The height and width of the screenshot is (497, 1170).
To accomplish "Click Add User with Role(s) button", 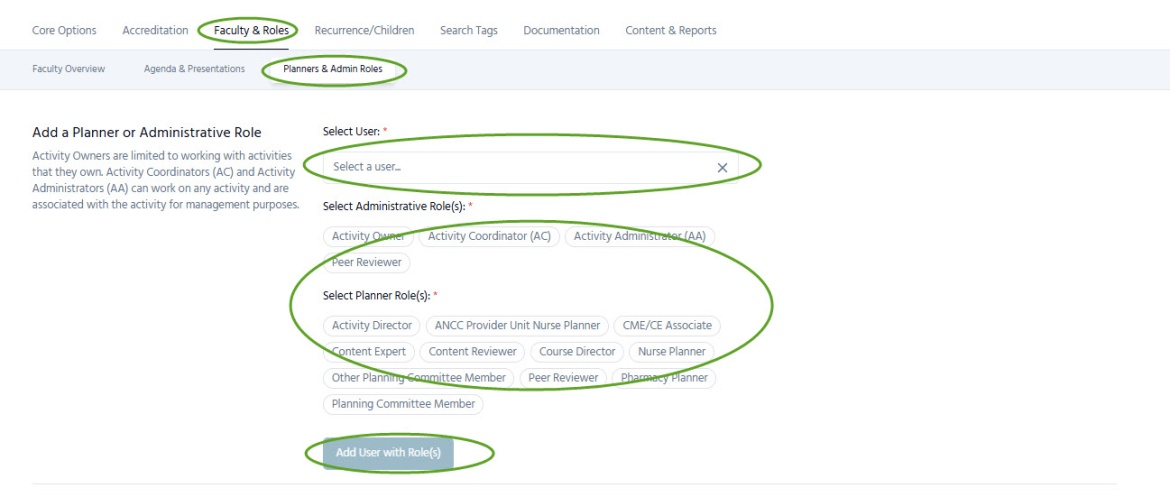I will point(388,453).
